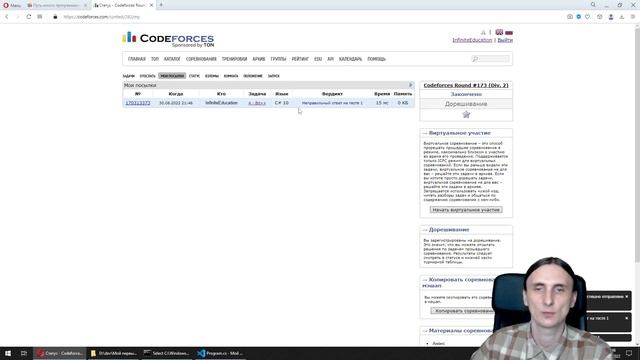
Task: Switch to the ЗАДАЧИ contest tab
Action: point(129,76)
